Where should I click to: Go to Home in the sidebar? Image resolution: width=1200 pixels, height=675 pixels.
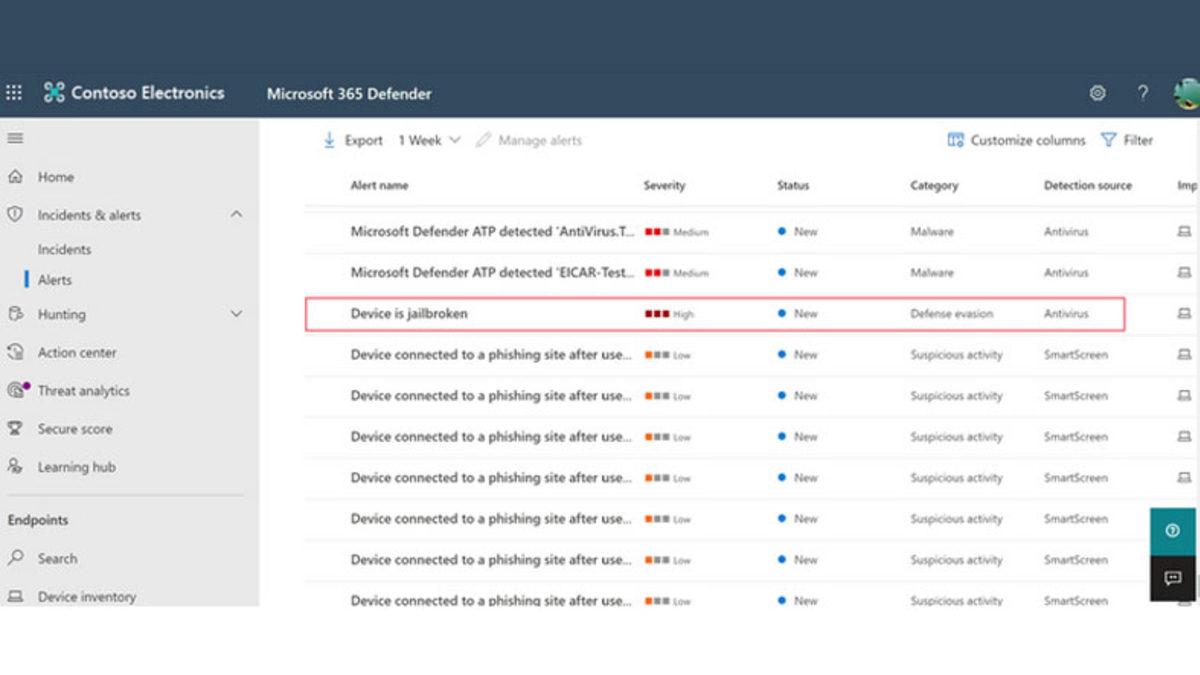pos(55,176)
